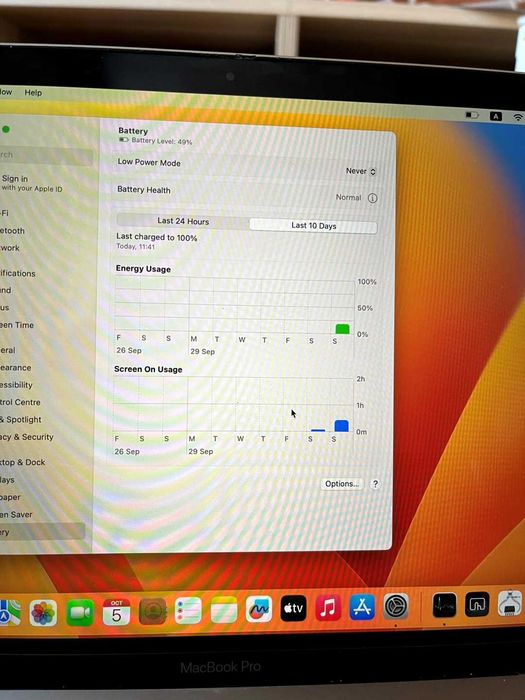Click the Battery Level: 49% text

click(x=162, y=141)
